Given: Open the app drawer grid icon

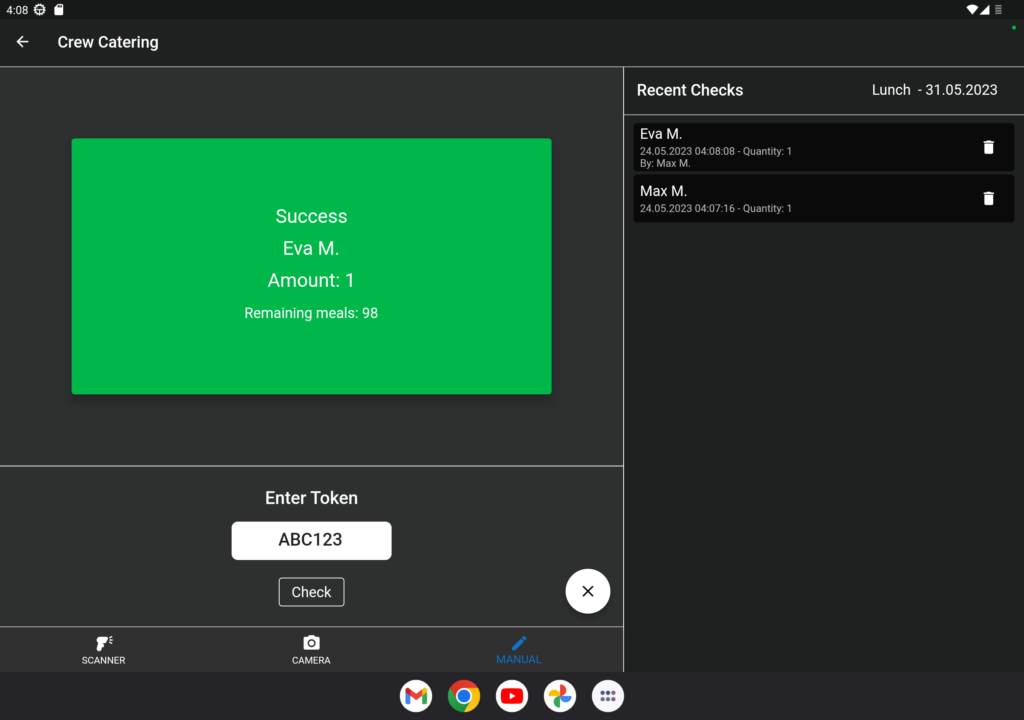Looking at the screenshot, I should coord(608,696).
